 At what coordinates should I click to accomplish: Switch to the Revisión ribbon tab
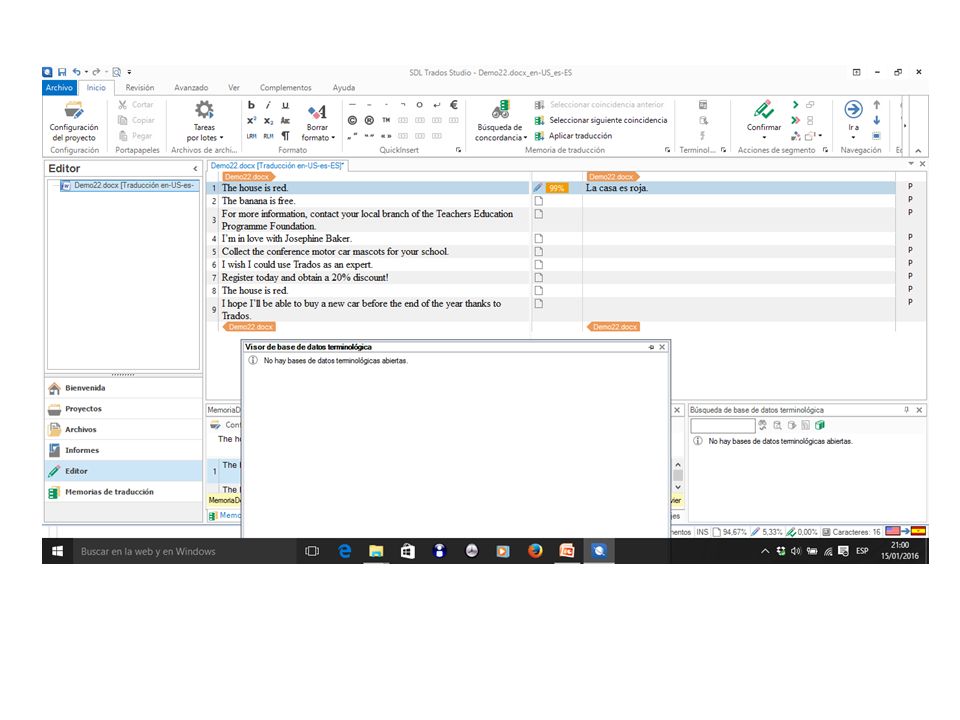140,88
